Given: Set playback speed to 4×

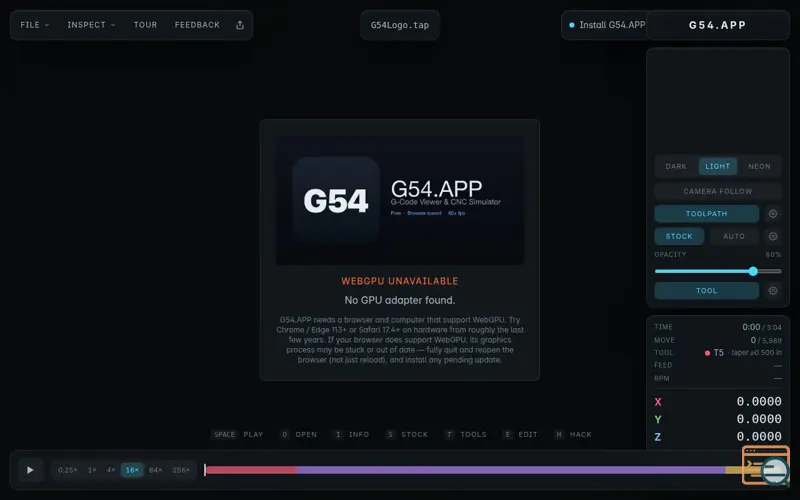Looking at the screenshot, I should [111, 470].
